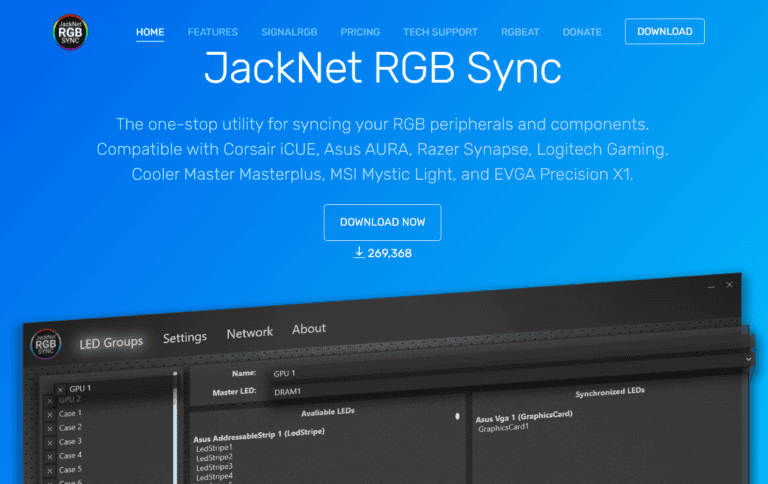Select Case 3 in the groups list

[70, 441]
